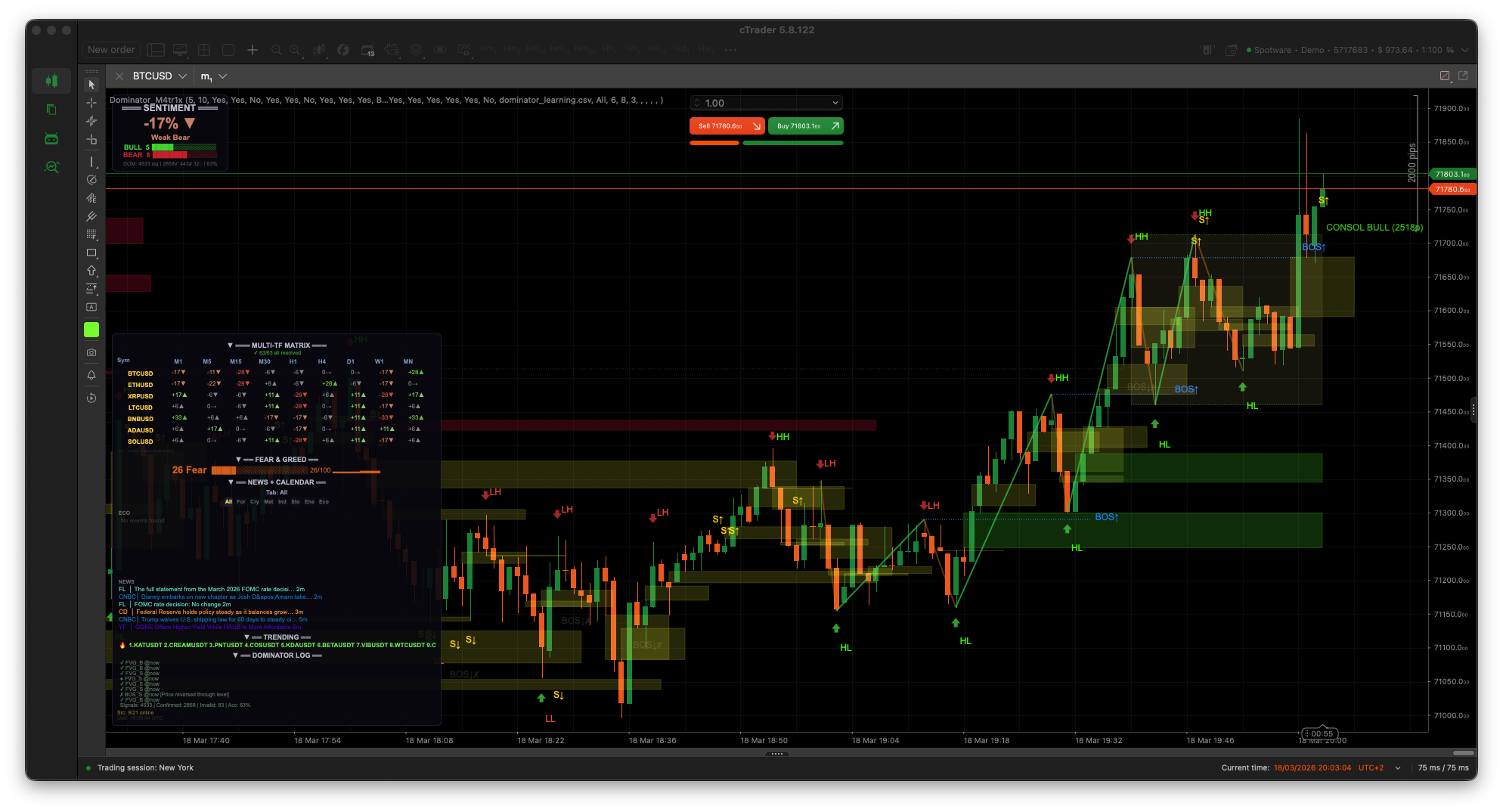Screen dimensions: 1503x812
Task: Click the market replay icon
Action: 91,398
